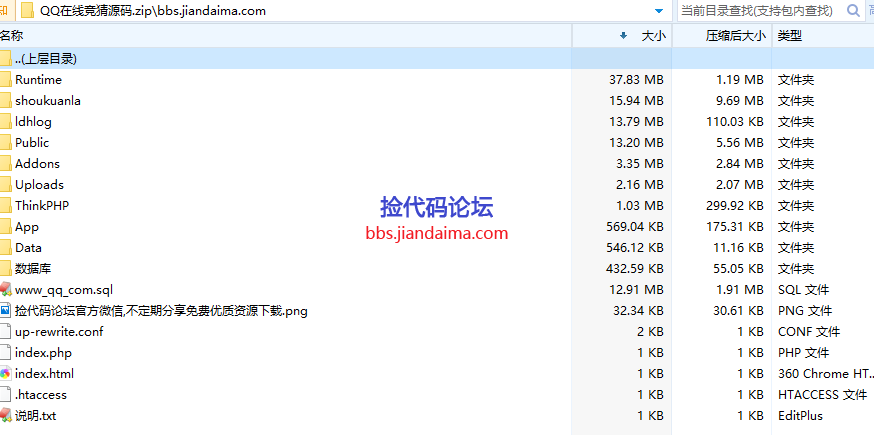Click the index.php file icon
The image size is (874, 435).
coord(5,352)
